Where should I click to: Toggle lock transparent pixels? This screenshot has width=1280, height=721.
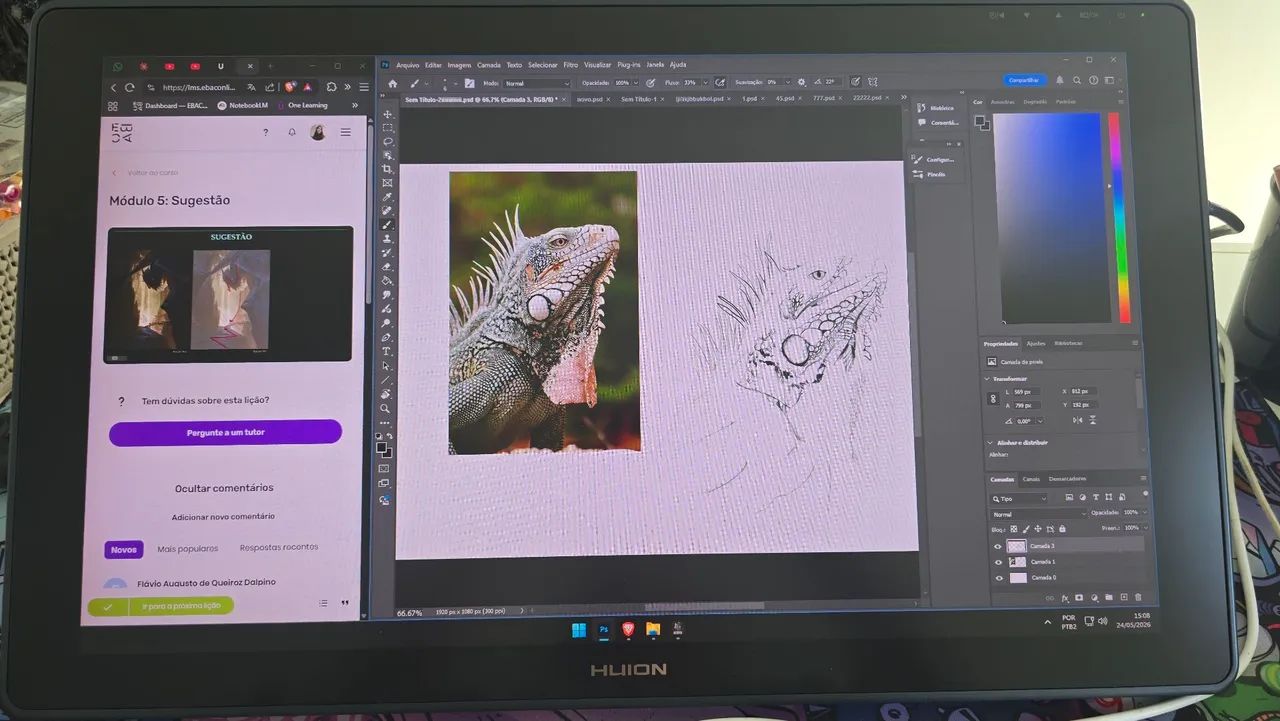pyautogui.click(x=1013, y=528)
